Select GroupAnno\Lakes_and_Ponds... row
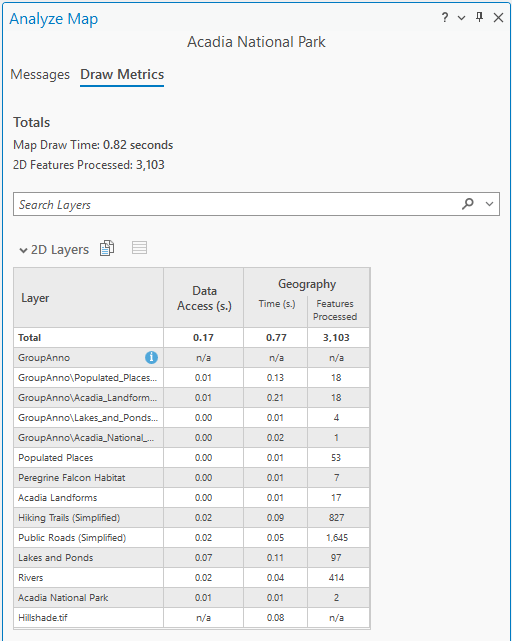Viewport: 512px width, 641px height. pyautogui.click(x=192, y=418)
